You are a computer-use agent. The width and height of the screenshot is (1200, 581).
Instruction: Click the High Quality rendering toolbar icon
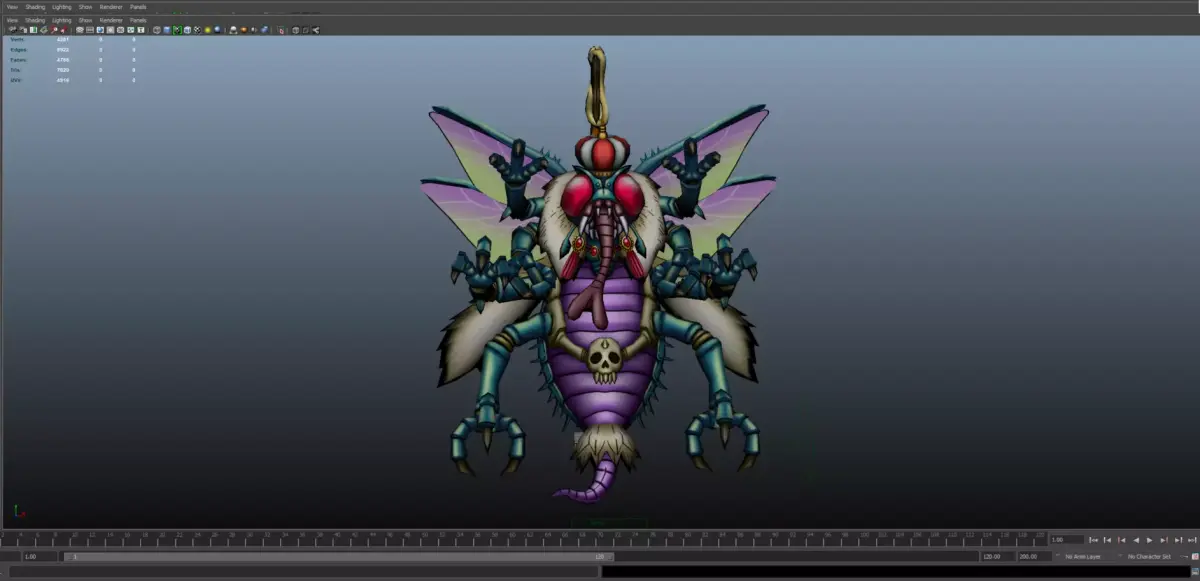click(x=233, y=30)
